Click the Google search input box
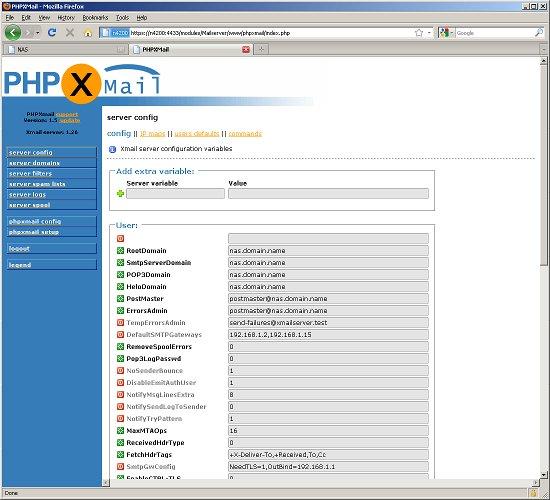Image resolution: width=550 pixels, height=500 pixels. [495, 33]
